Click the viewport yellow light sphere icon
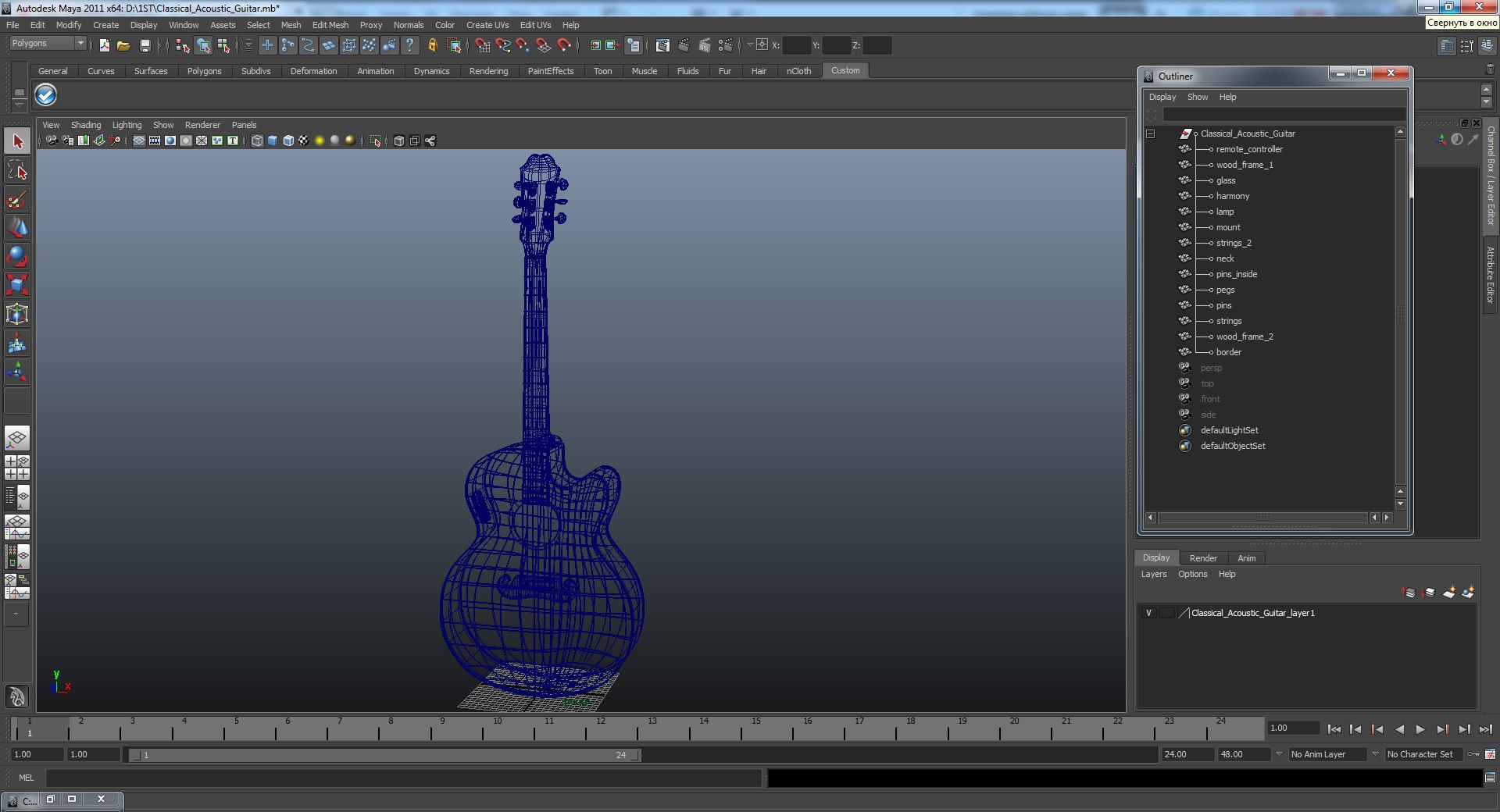This screenshot has height=812, width=1500. coord(320,141)
